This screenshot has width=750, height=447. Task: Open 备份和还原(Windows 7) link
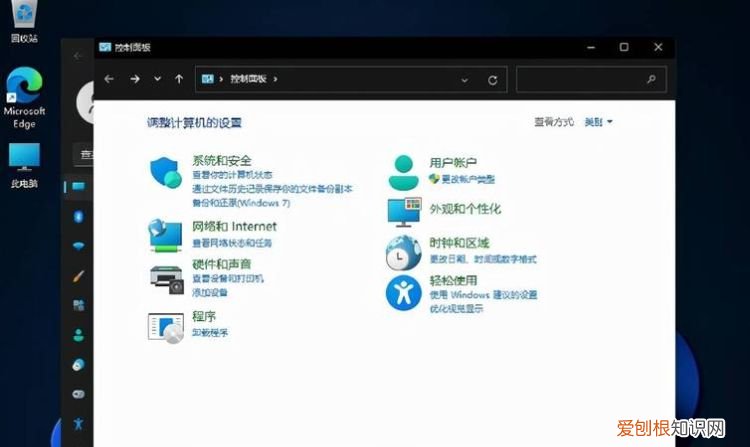pyautogui.click(x=241, y=203)
